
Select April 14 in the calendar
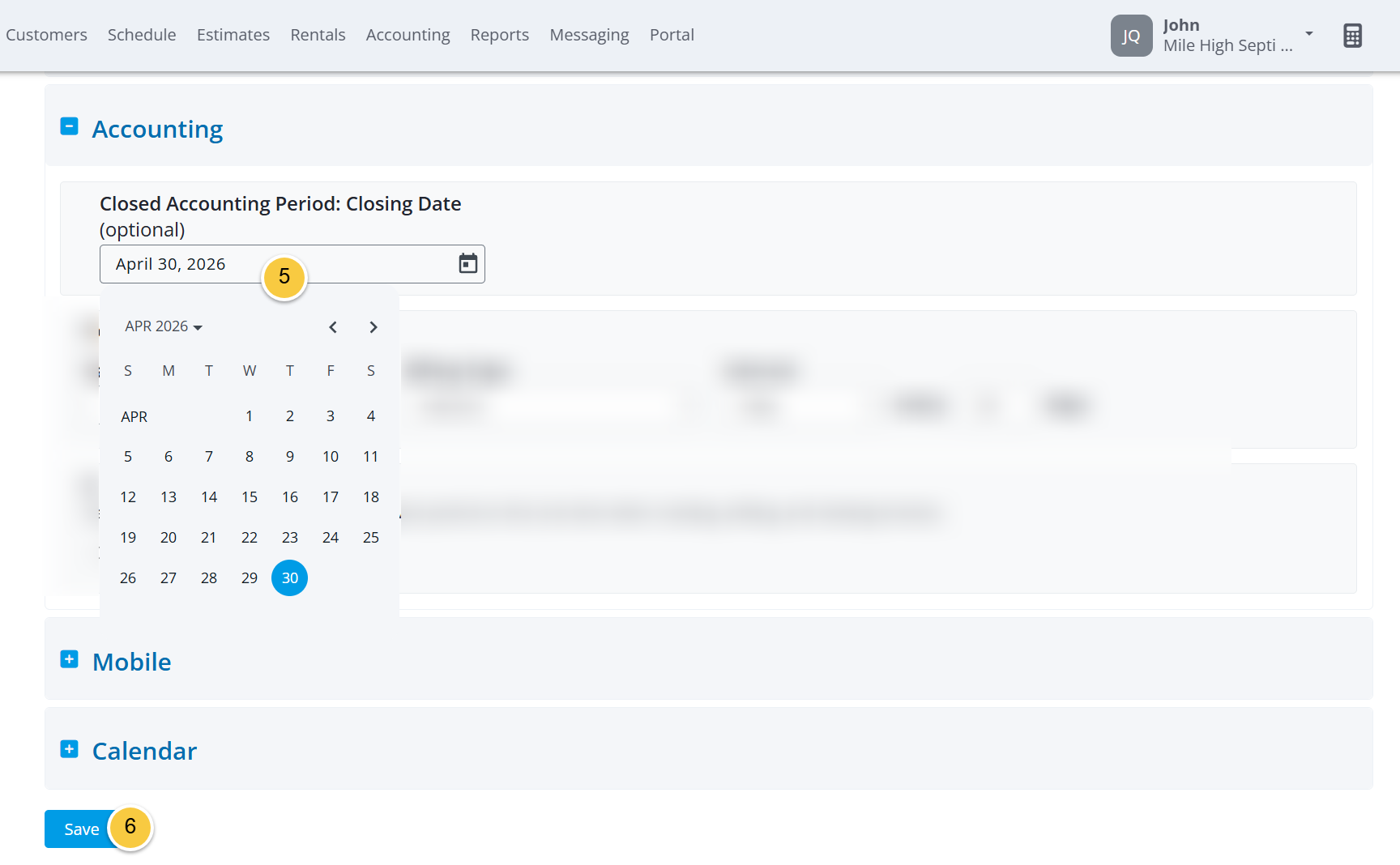pyautogui.click(x=209, y=497)
